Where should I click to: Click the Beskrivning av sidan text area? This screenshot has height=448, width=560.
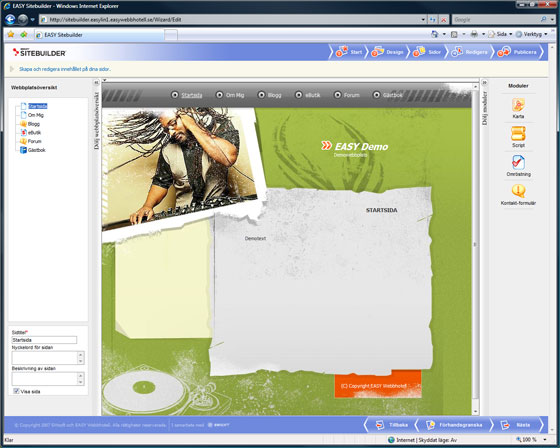click(44, 379)
